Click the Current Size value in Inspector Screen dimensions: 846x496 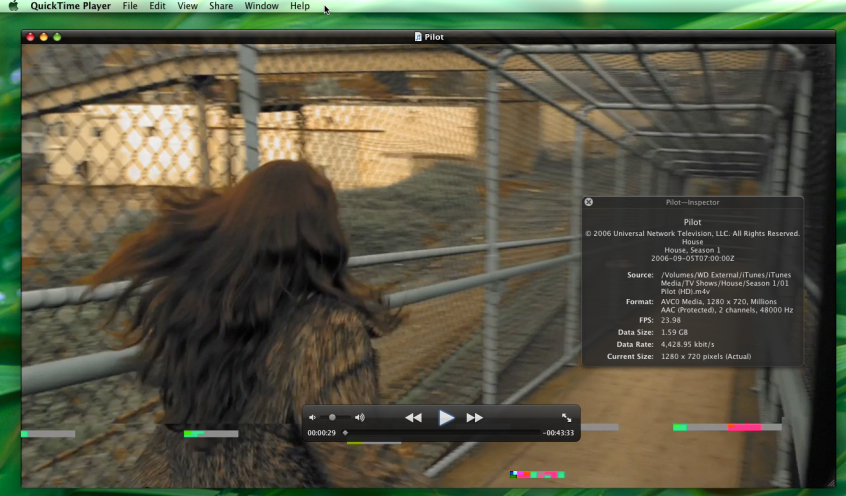coord(706,357)
